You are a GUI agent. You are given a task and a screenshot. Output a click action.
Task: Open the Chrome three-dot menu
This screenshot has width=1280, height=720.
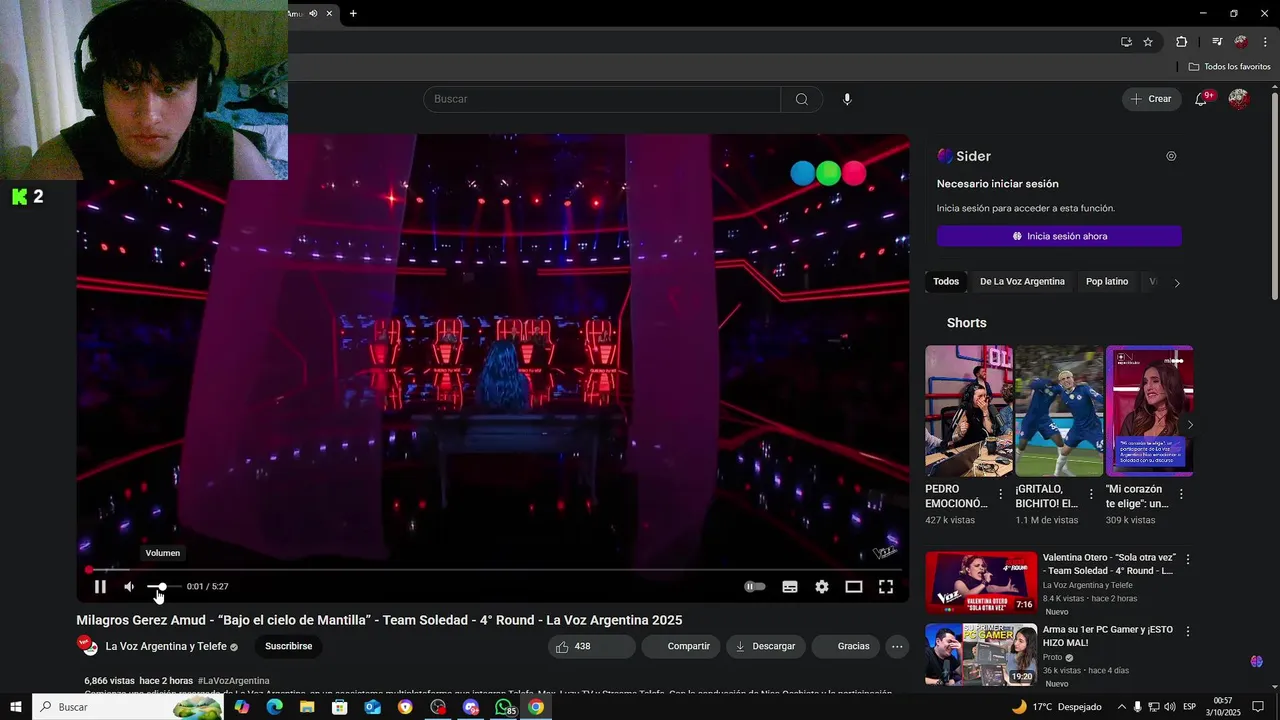pos(1265,42)
